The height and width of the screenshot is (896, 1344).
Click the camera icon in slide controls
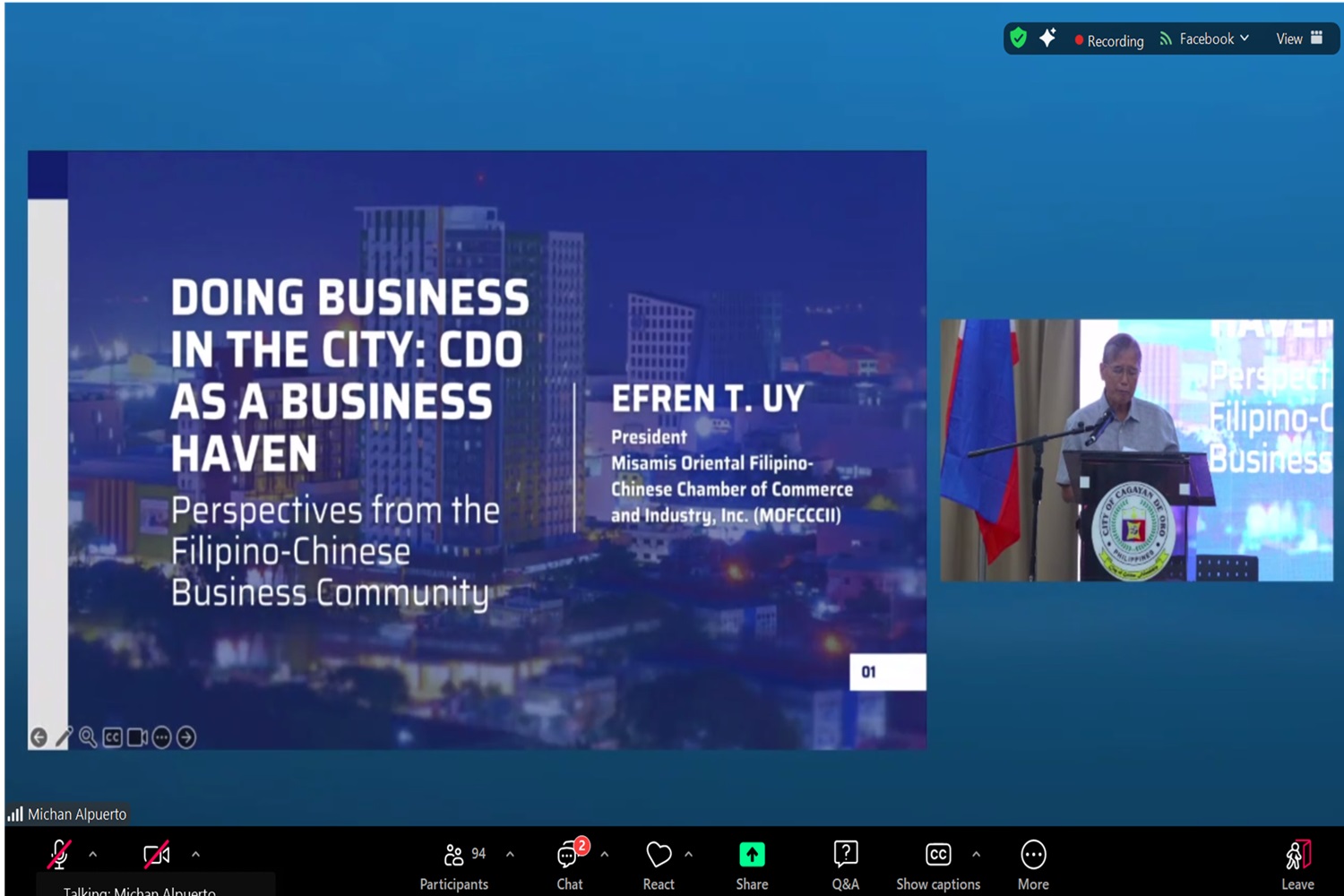pyautogui.click(x=137, y=737)
